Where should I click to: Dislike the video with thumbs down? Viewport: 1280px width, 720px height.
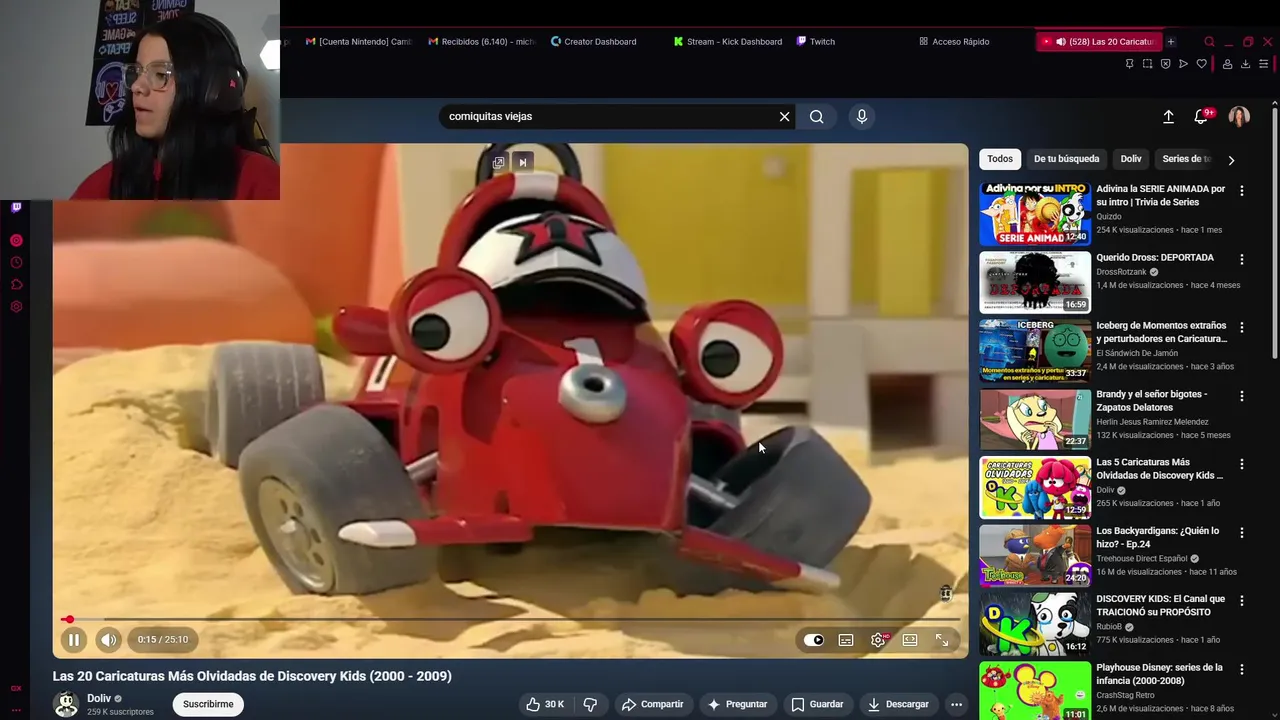(590, 704)
